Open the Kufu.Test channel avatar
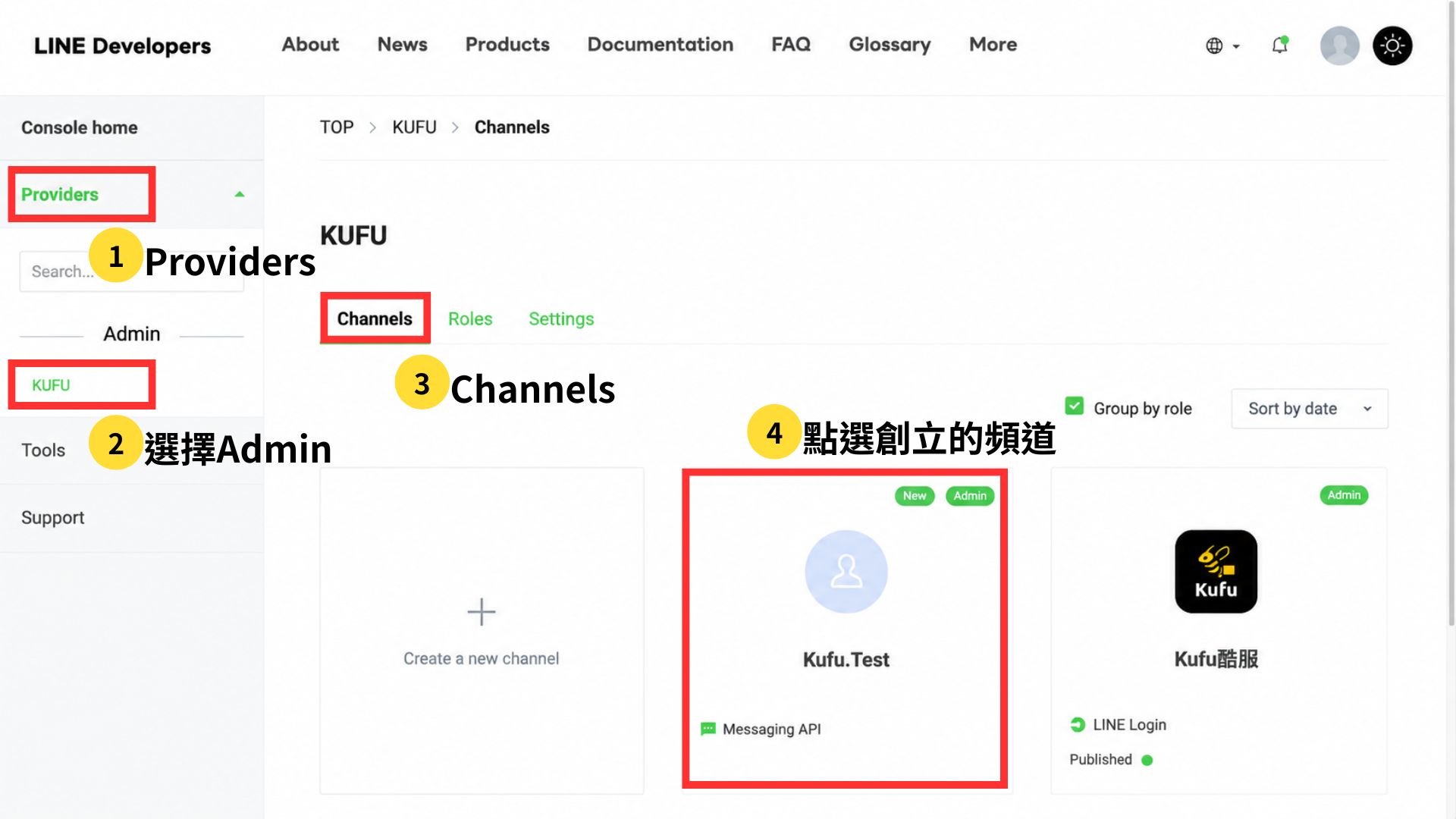The image size is (1456, 819). pos(846,572)
